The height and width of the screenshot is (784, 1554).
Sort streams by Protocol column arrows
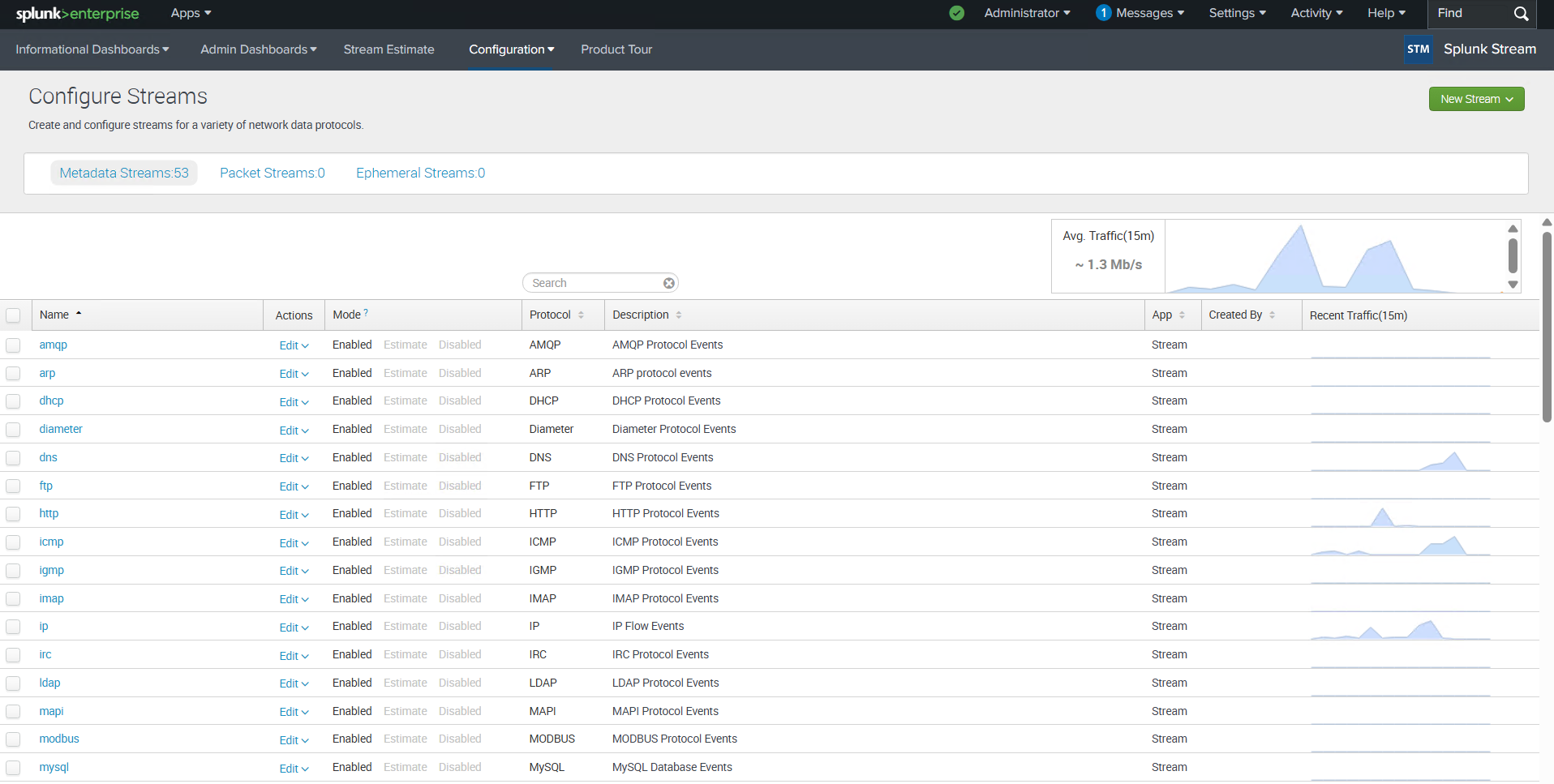pyautogui.click(x=581, y=315)
